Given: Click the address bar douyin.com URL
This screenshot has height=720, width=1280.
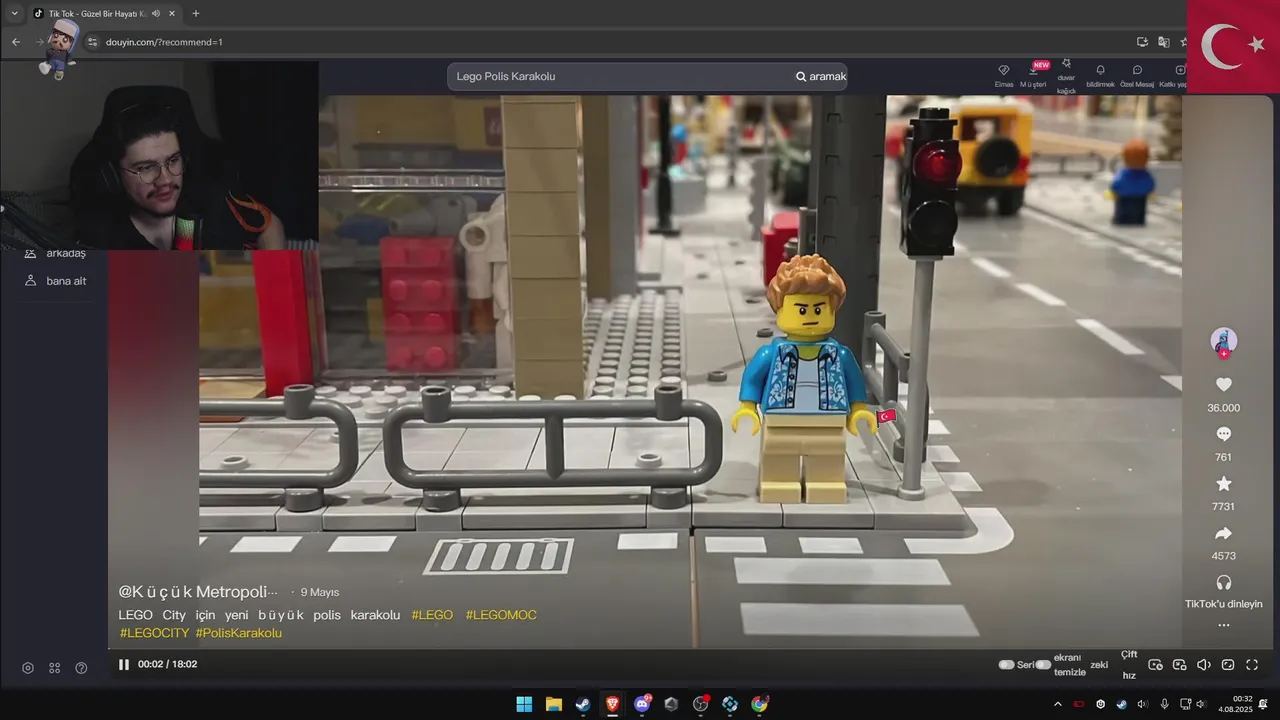Looking at the screenshot, I should click(164, 42).
